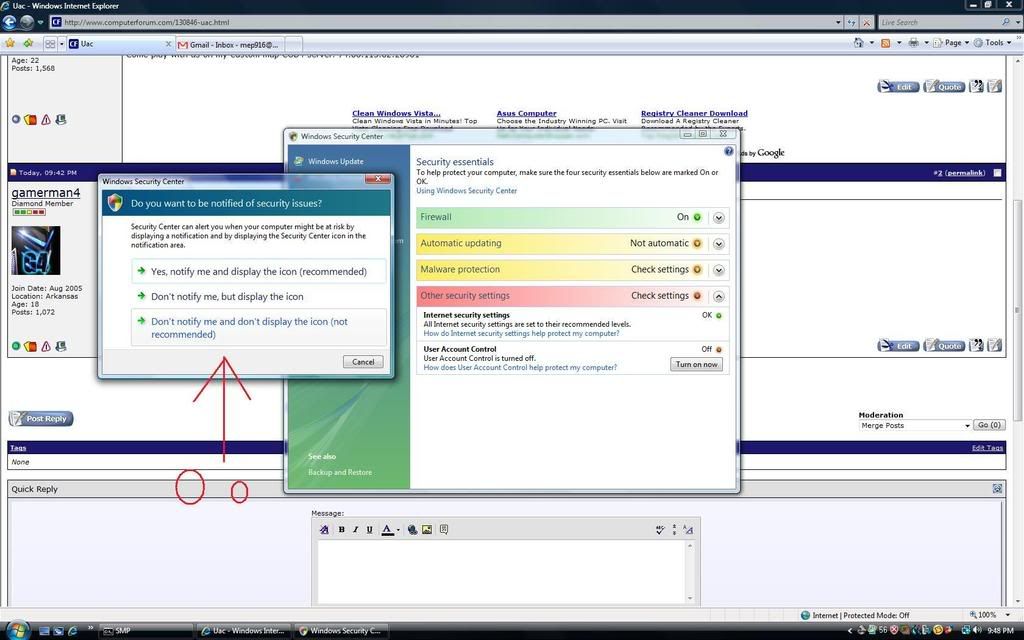Image resolution: width=1024 pixels, height=640 pixels.
Task: Click the browser Back arrow button
Action: coord(9,21)
